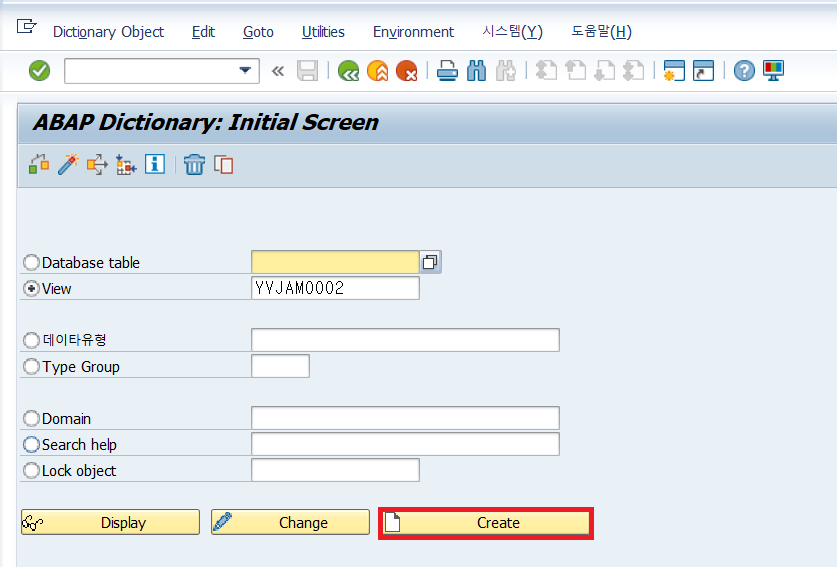The width and height of the screenshot is (837, 567).
Task: Open the Environment menu
Action: (413, 32)
